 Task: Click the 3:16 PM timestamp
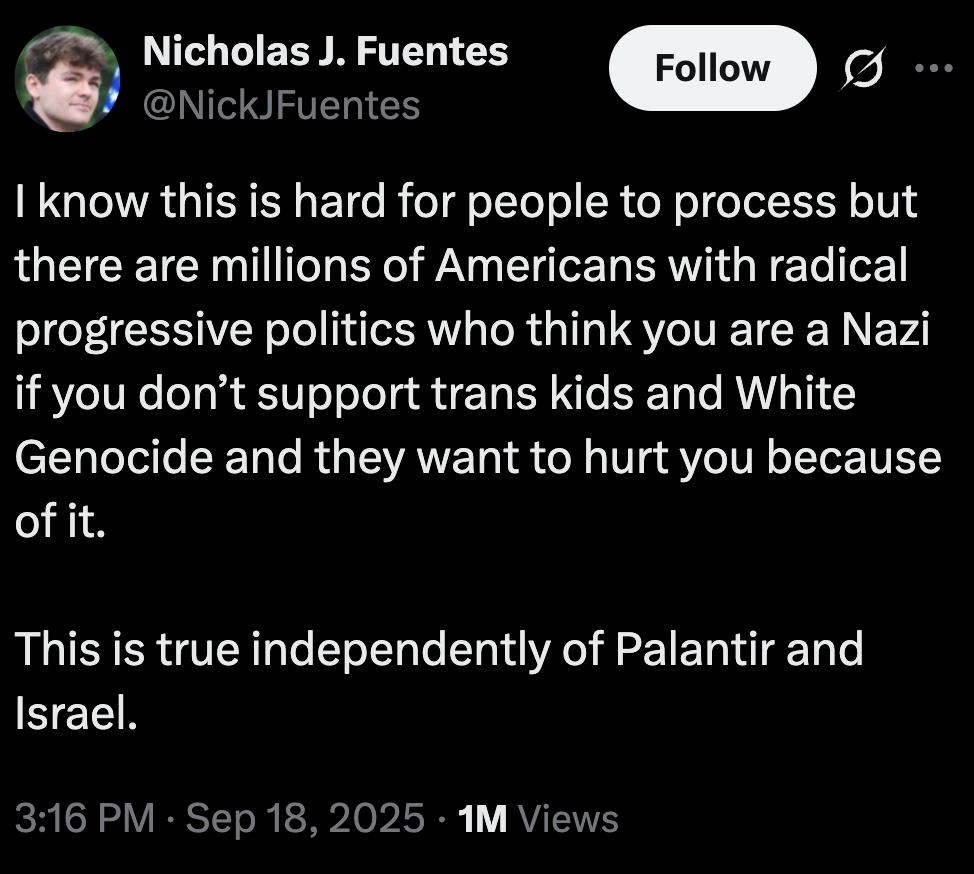click(85, 819)
